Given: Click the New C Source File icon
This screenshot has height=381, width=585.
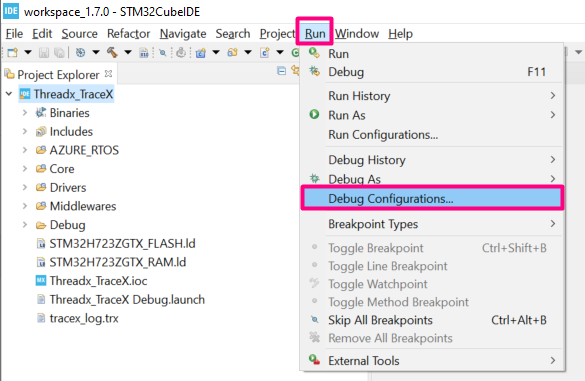Looking at the screenshot, I should tap(265, 53).
